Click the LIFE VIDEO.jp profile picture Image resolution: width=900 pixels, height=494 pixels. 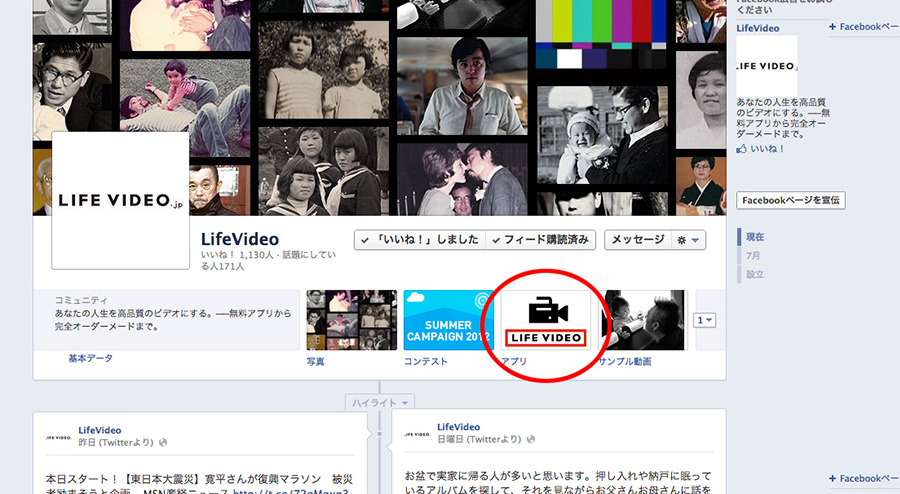[x=121, y=200]
